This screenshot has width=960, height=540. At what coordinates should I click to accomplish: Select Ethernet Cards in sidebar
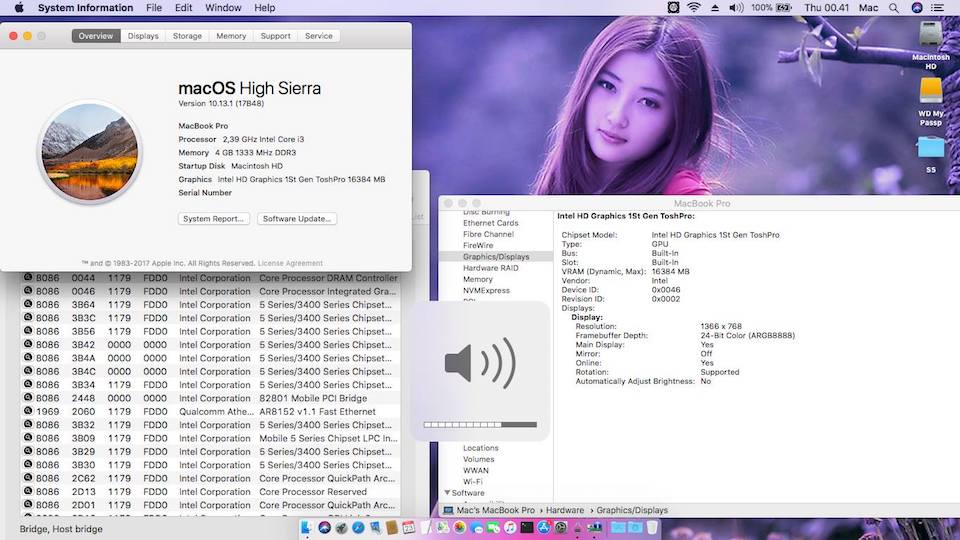[x=490, y=223]
